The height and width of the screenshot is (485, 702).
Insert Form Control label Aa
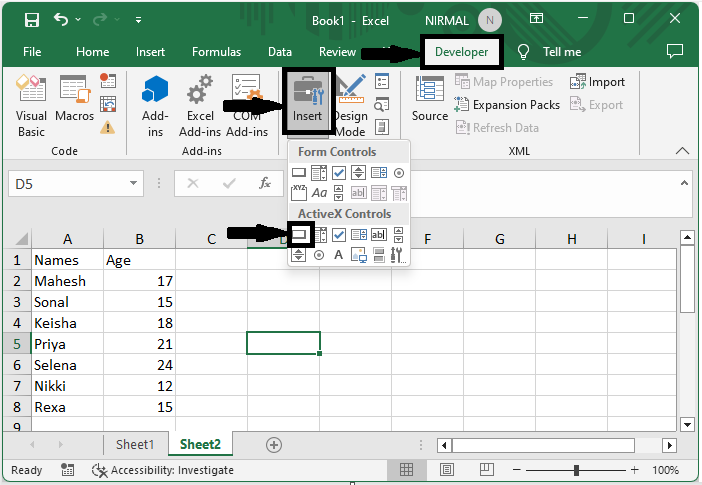(x=319, y=193)
